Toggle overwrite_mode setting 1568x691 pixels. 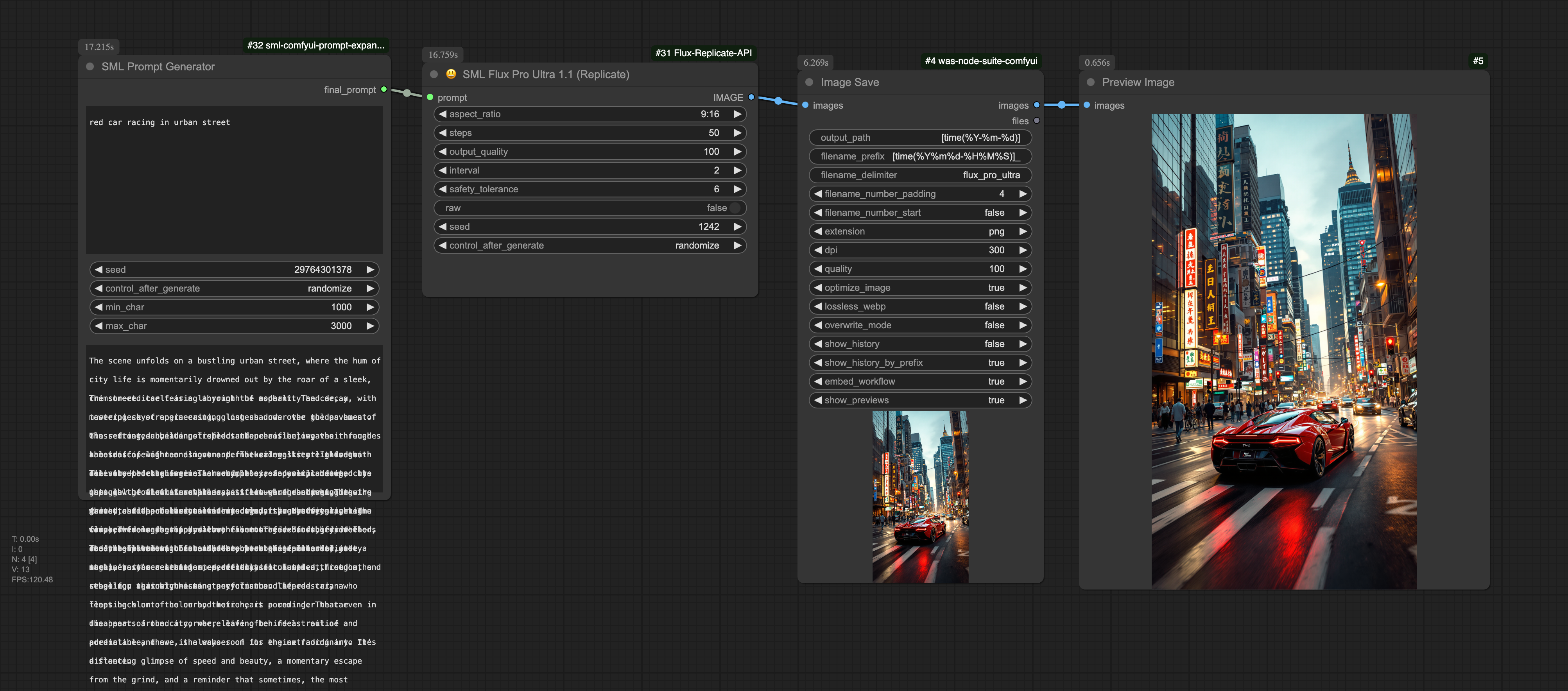click(x=920, y=325)
